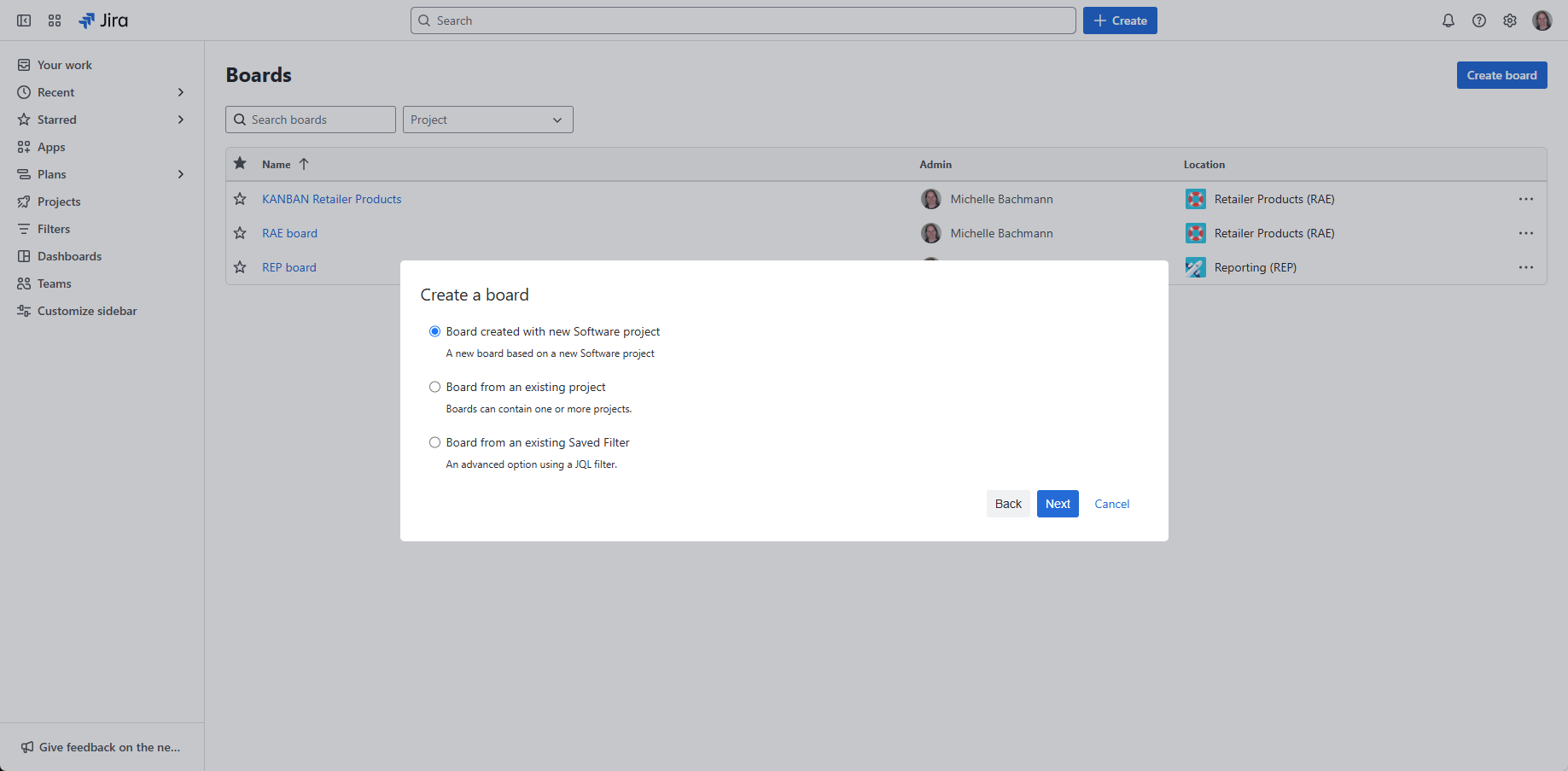Collapse the sidebar using the panel icon

click(23, 20)
